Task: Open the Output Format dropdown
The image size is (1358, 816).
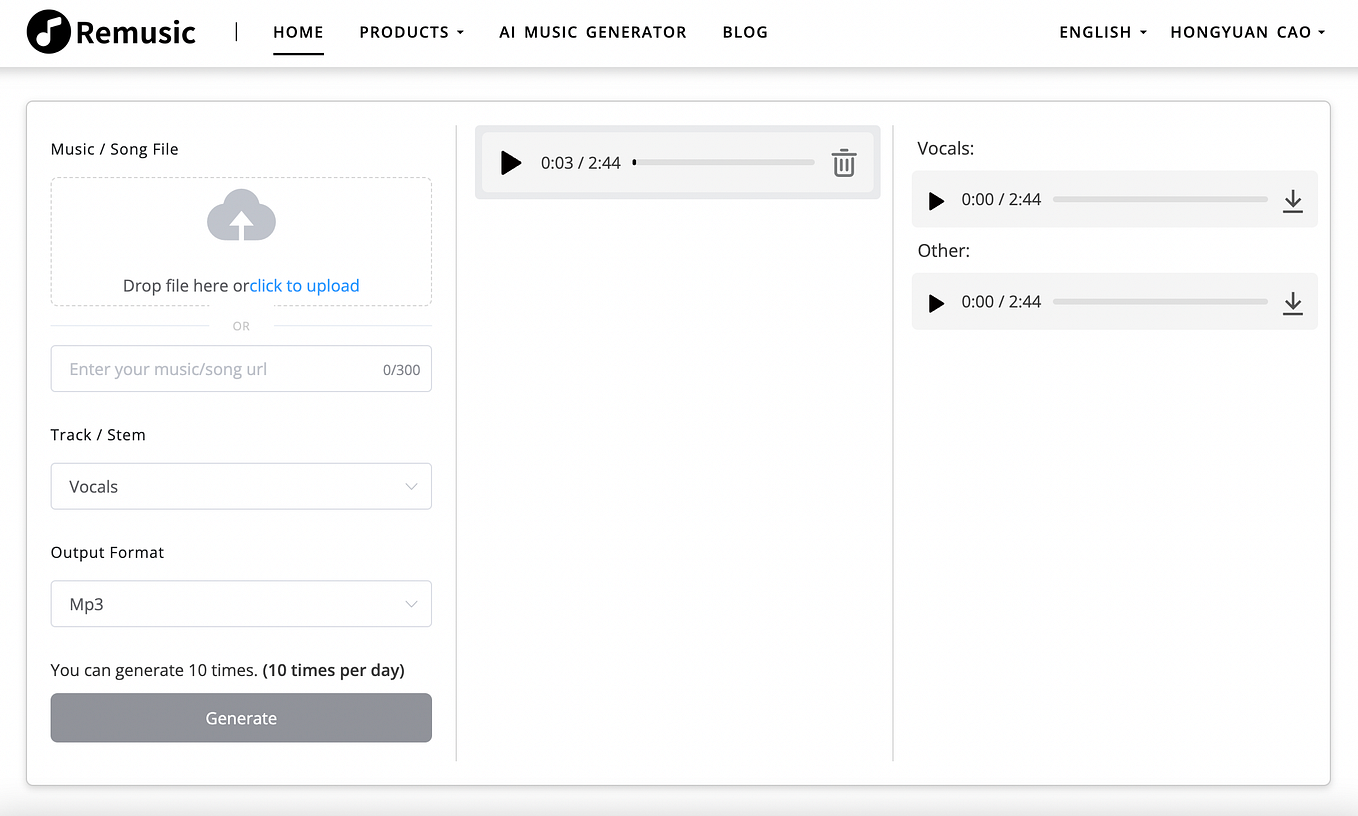Action: click(x=241, y=604)
